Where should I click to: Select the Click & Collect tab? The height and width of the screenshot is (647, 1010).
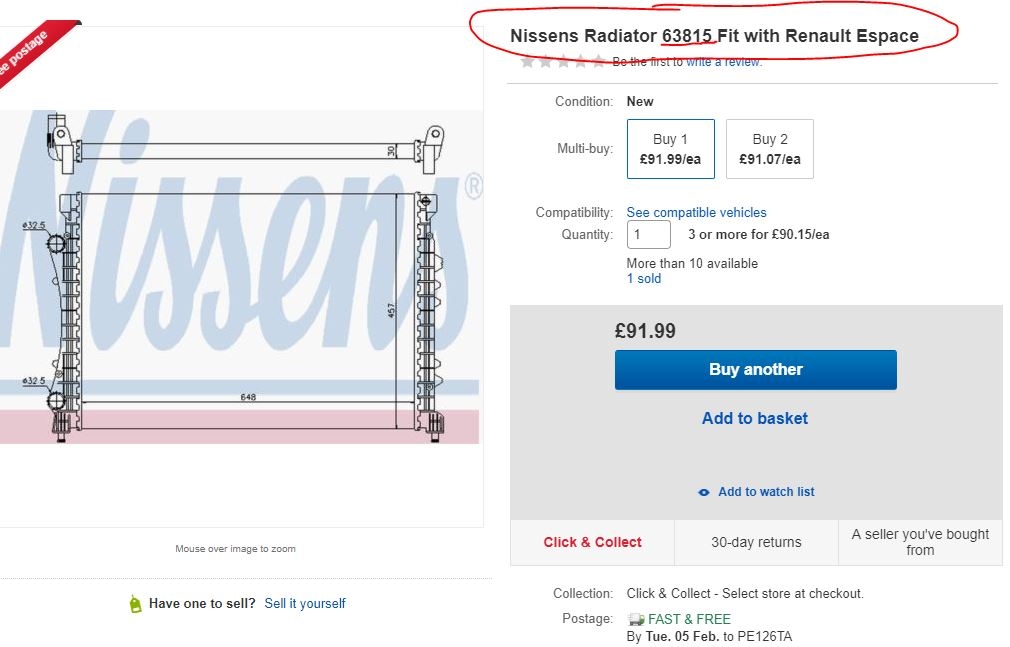pos(592,542)
